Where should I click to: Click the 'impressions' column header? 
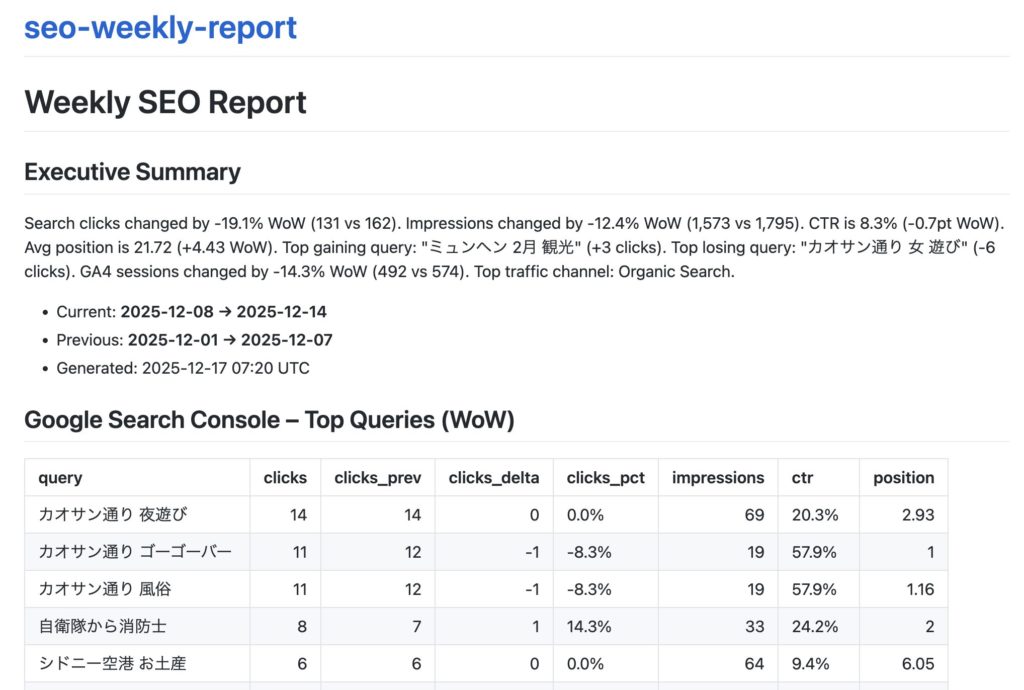tap(718, 478)
